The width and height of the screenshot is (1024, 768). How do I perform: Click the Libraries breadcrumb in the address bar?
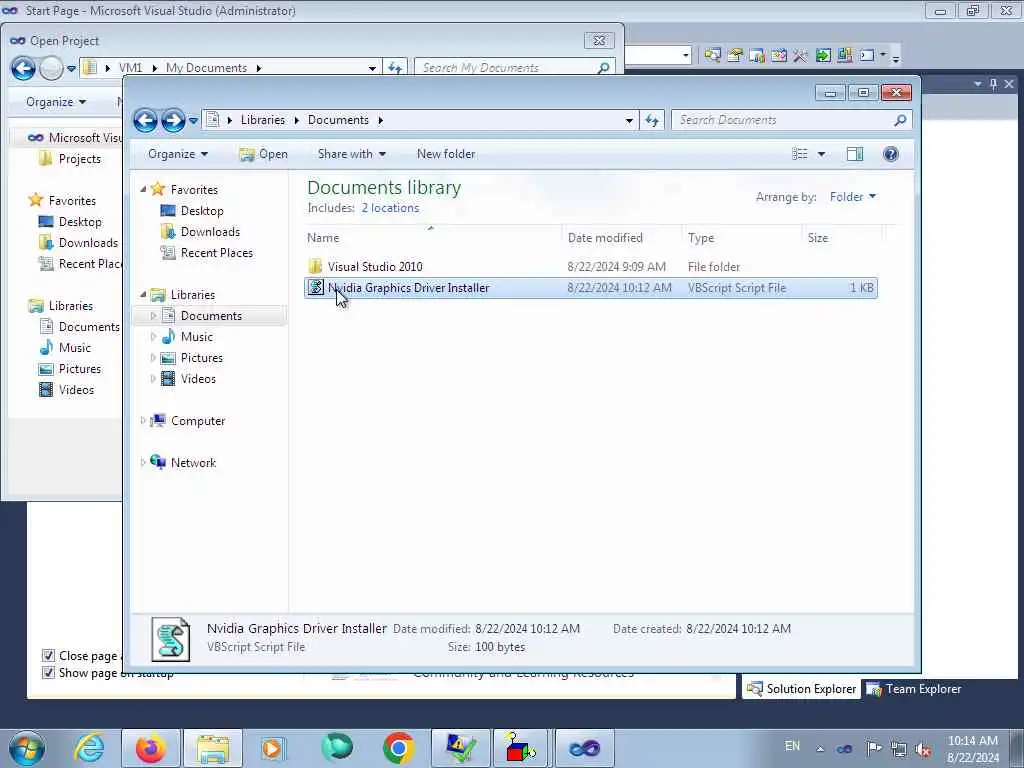[x=263, y=120]
